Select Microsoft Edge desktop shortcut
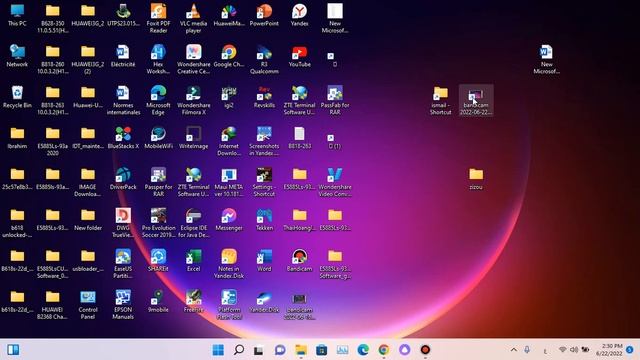The image size is (640, 360). (158, 100)
